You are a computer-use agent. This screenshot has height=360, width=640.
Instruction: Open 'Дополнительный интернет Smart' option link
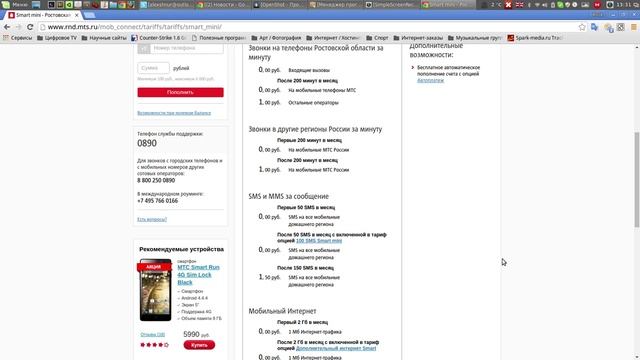click(336, 348)
